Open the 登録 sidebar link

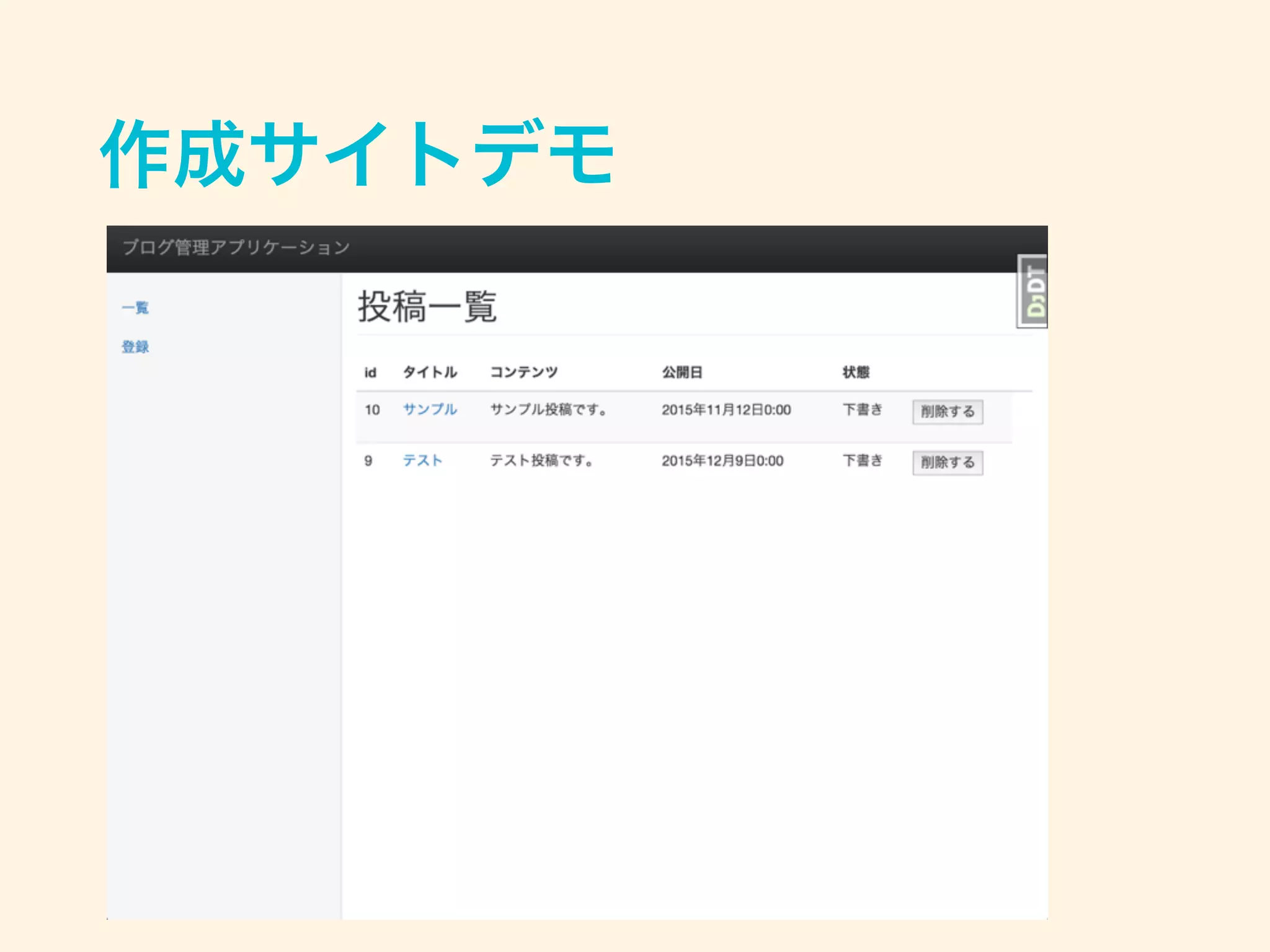[x=135, y=347]
